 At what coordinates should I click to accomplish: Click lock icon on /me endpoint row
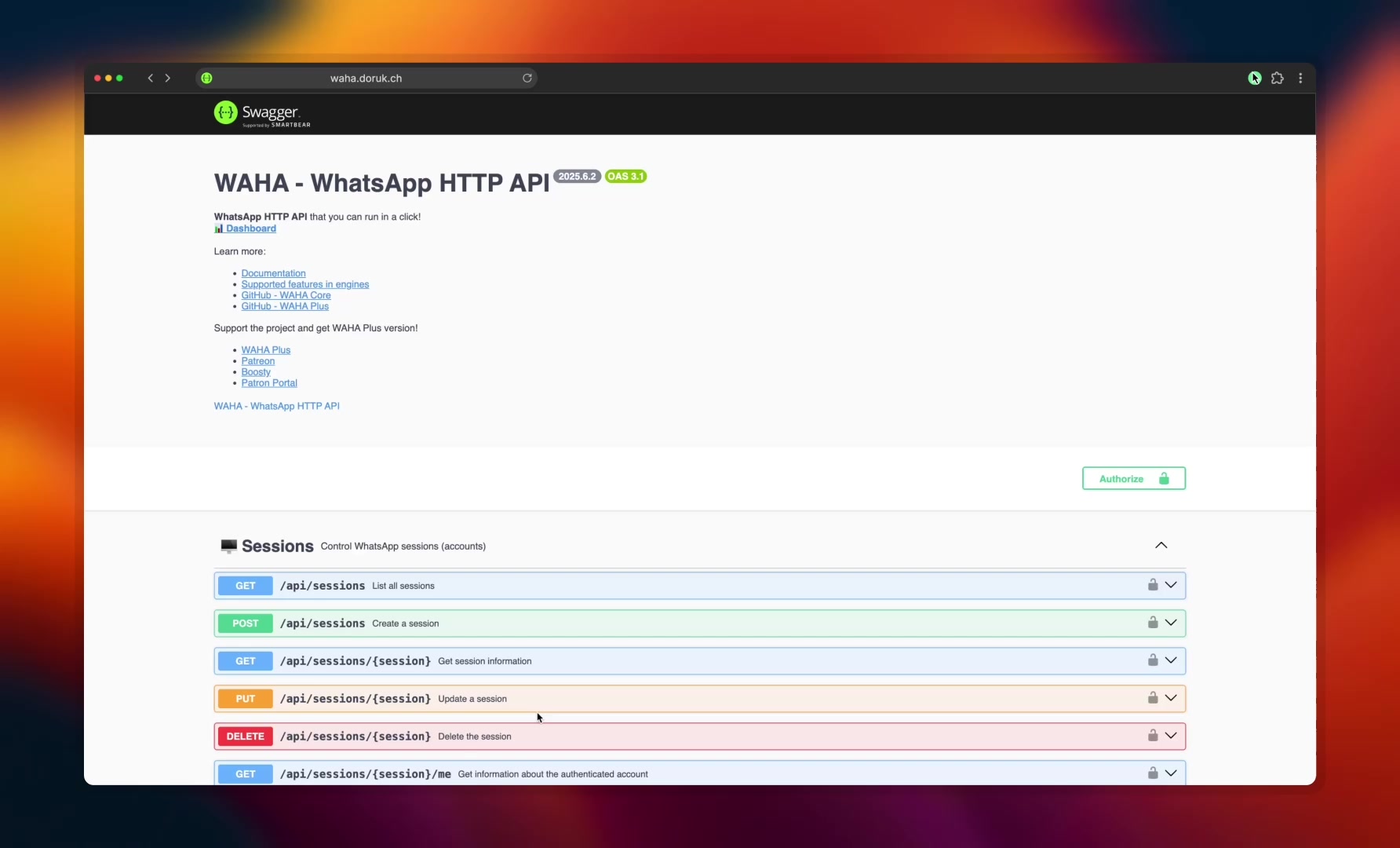tap(1153, 773)
